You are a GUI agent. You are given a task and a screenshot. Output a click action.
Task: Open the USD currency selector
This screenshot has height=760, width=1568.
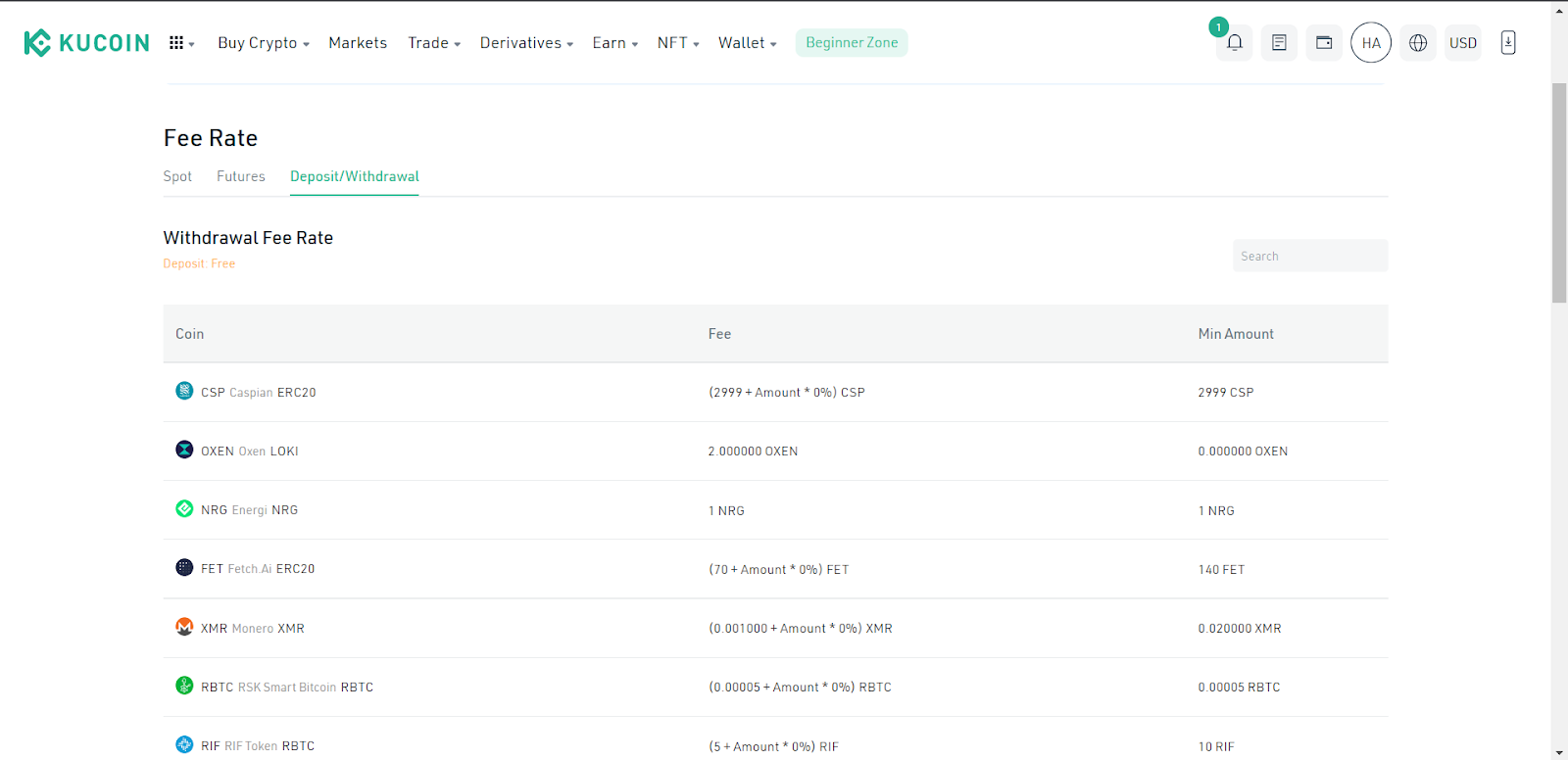pyautogui.click(x=1463, y=43)
